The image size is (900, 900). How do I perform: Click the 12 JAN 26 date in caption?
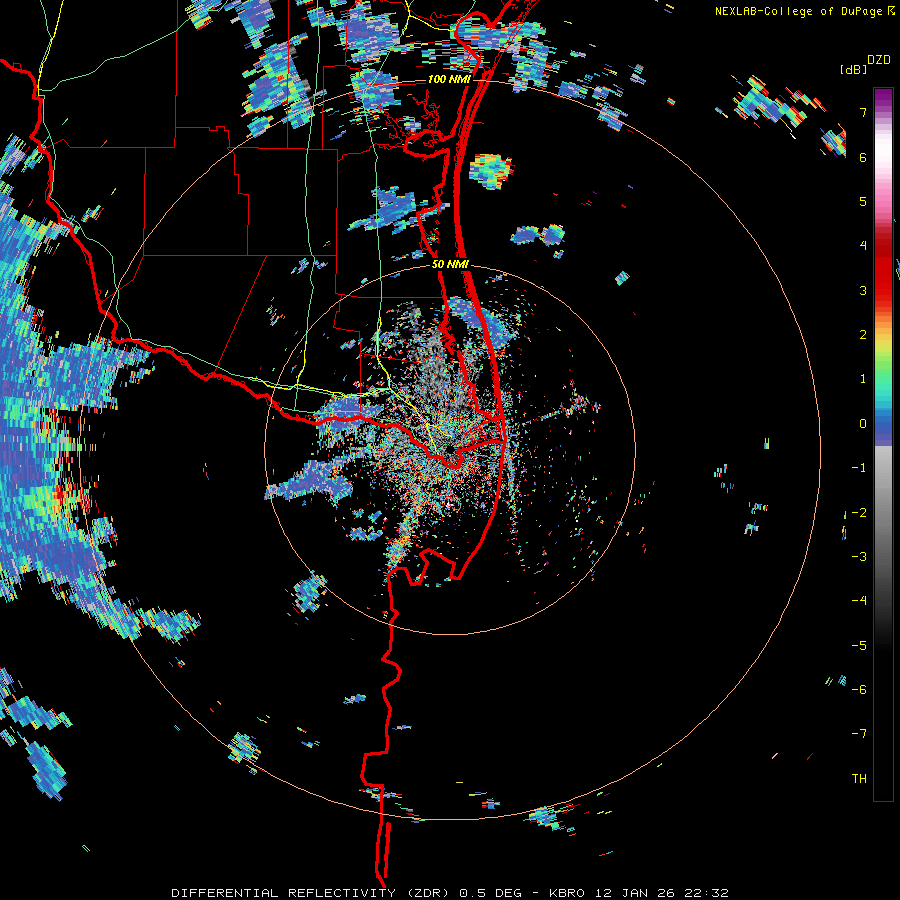(637, 893)
